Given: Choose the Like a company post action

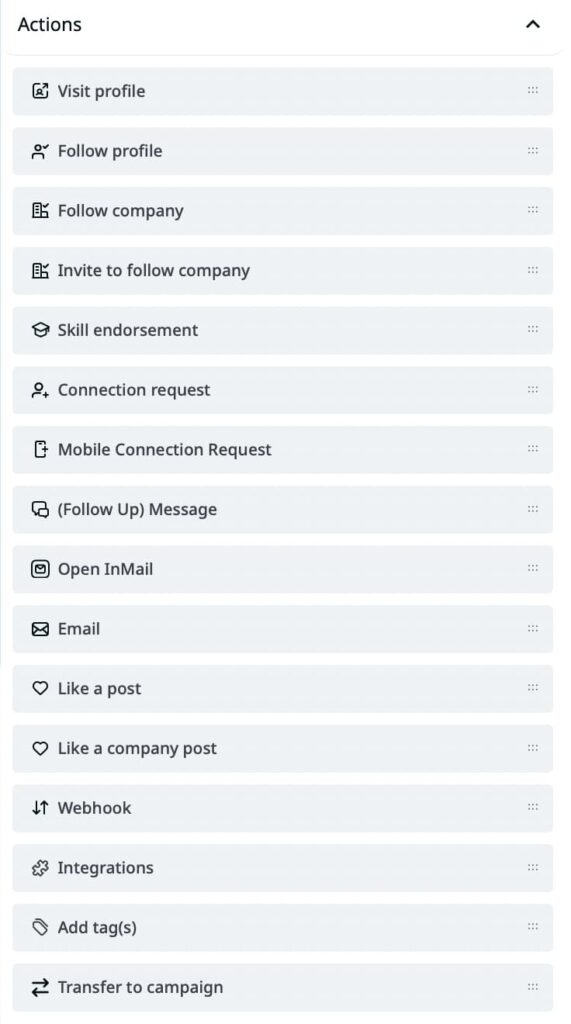Looking at the screenshot, I should tap(282, 748).
